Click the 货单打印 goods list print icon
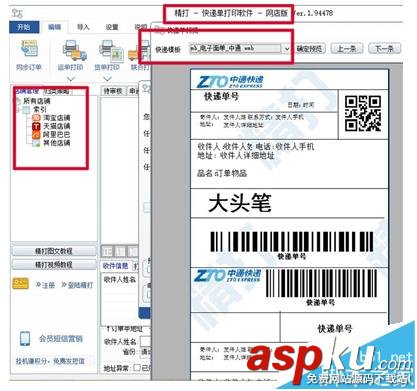 click(x=110, y=50)
